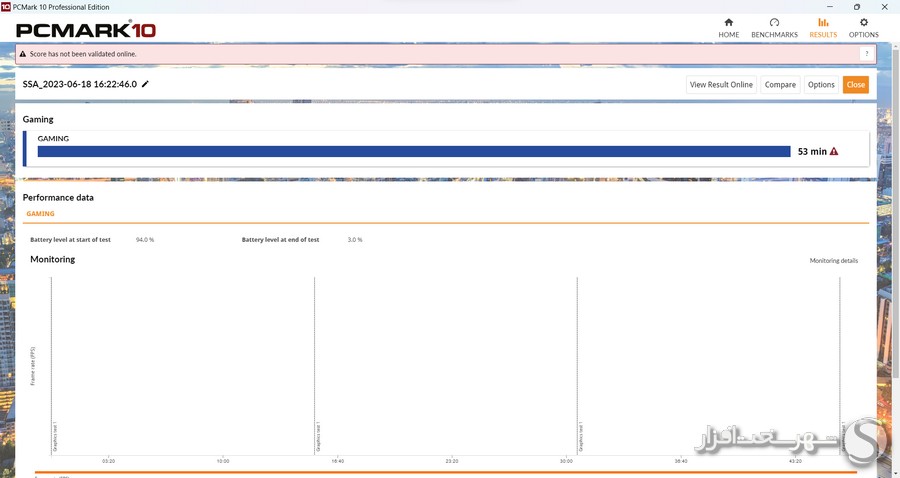Click the orange Close button
The width and height of the screenshot is (900, 478).
click(x=855, y=84)
